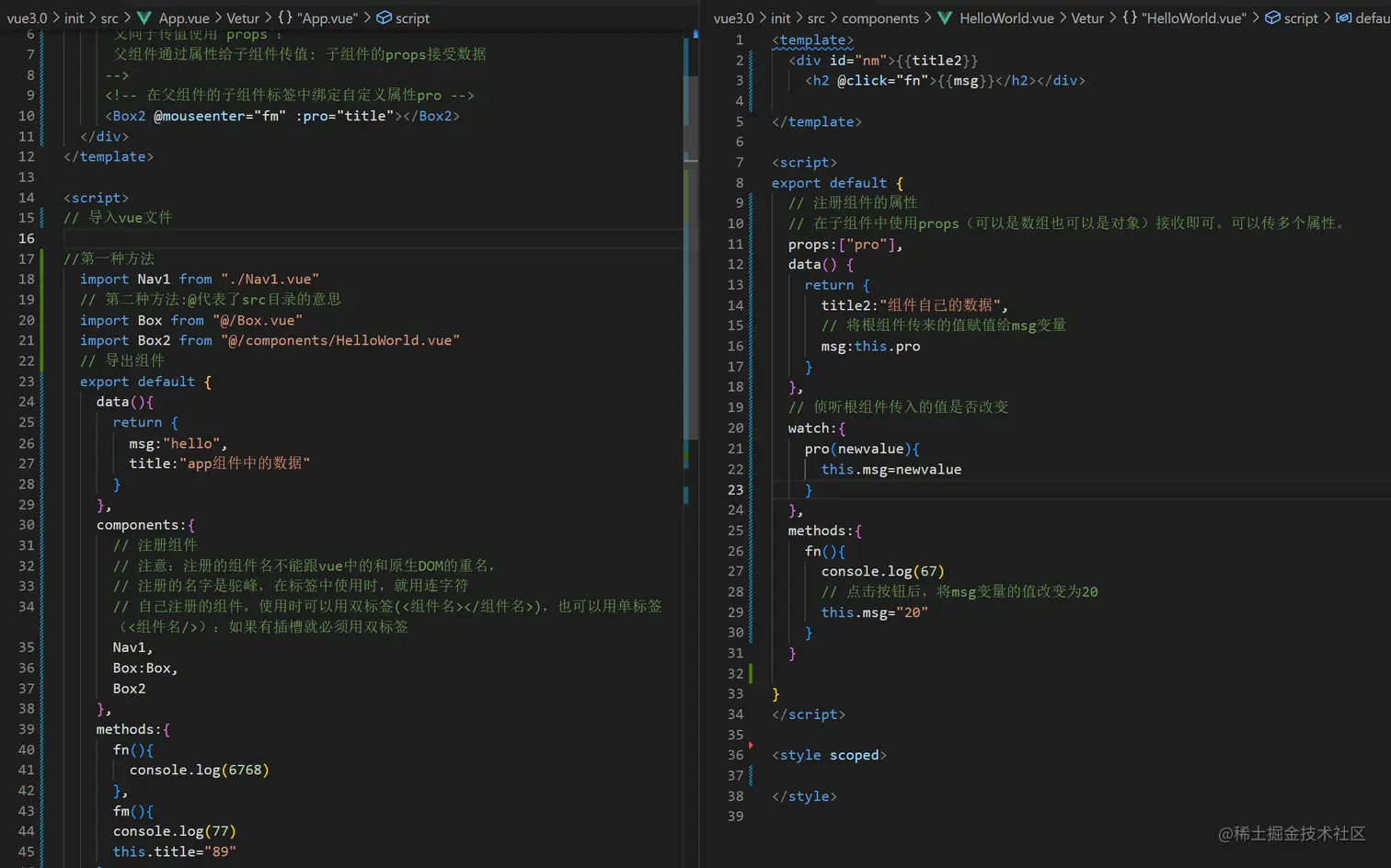
Task: Click the props:["pro"] line
Action: coord(845,245)
